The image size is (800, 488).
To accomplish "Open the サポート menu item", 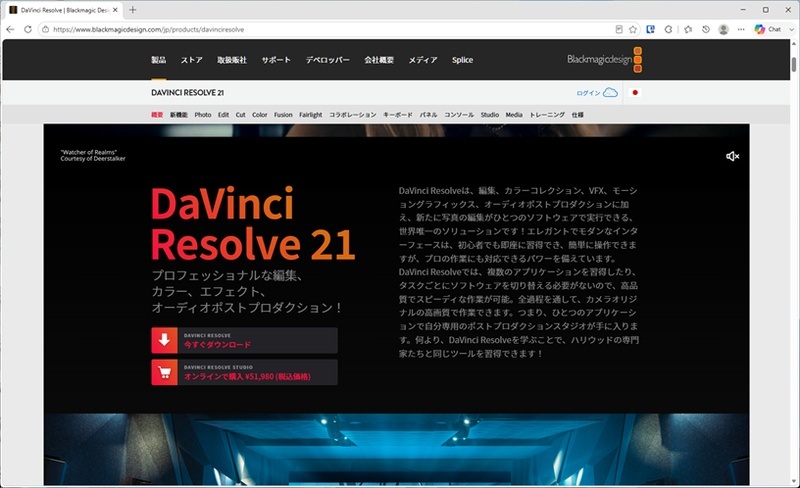I will (x=276, y=60).
